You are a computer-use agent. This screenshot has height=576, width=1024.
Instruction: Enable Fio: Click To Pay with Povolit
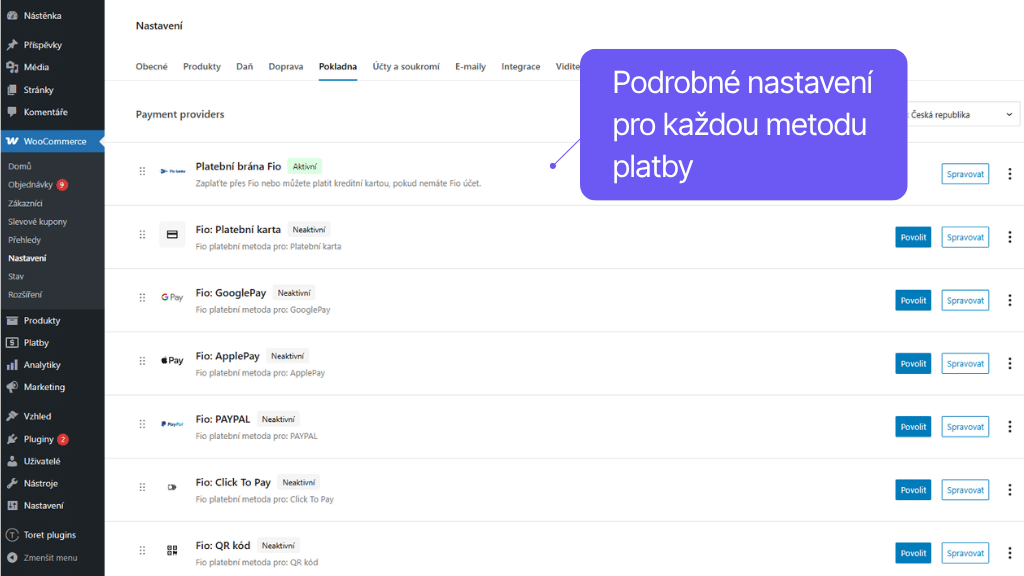[913, 490]
